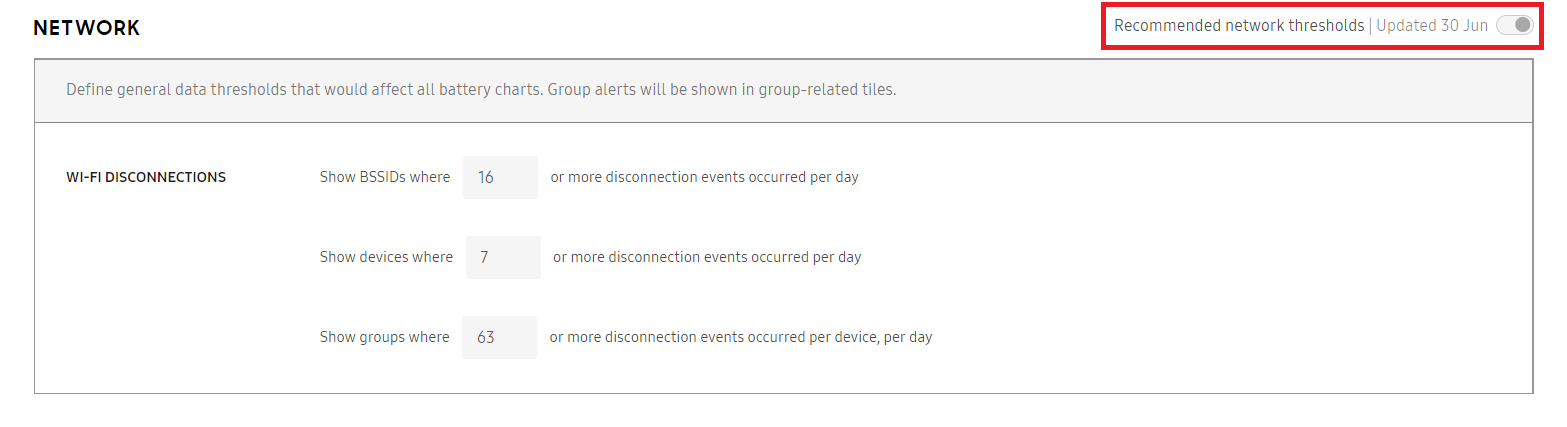Image resolution: width=1567 pixels, height=427 pixels.
Task: Click disconnection events text after devices field
Action: tap(707, 257)
